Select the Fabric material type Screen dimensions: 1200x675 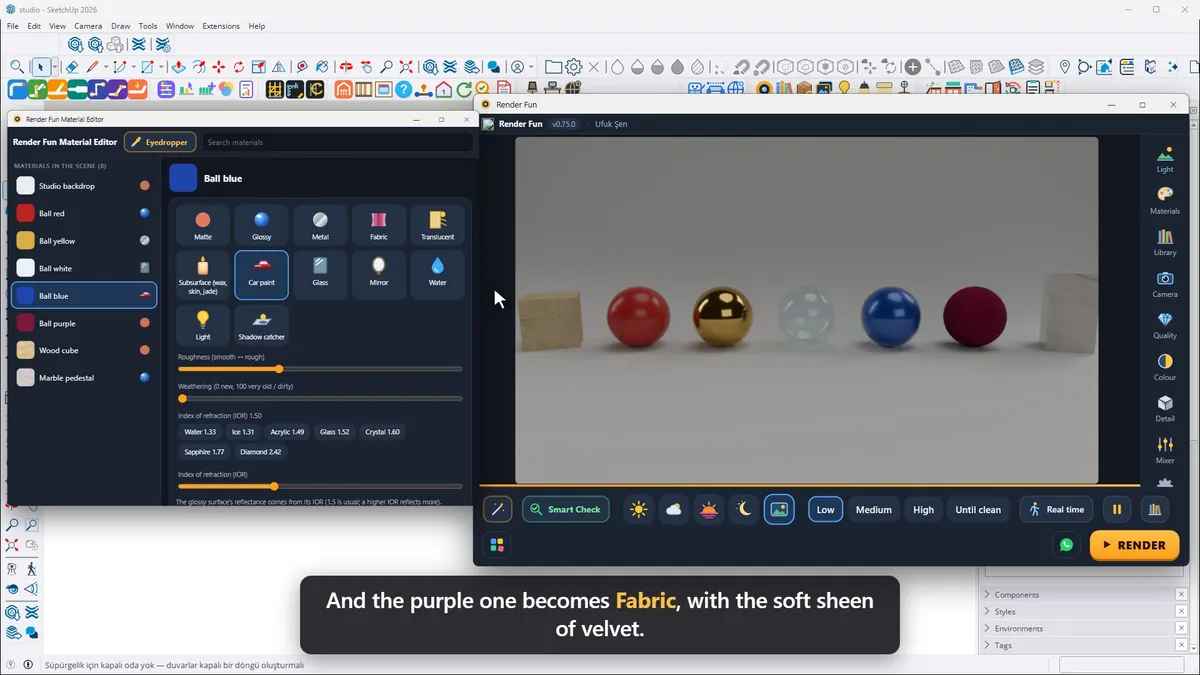tap(378, 225)
